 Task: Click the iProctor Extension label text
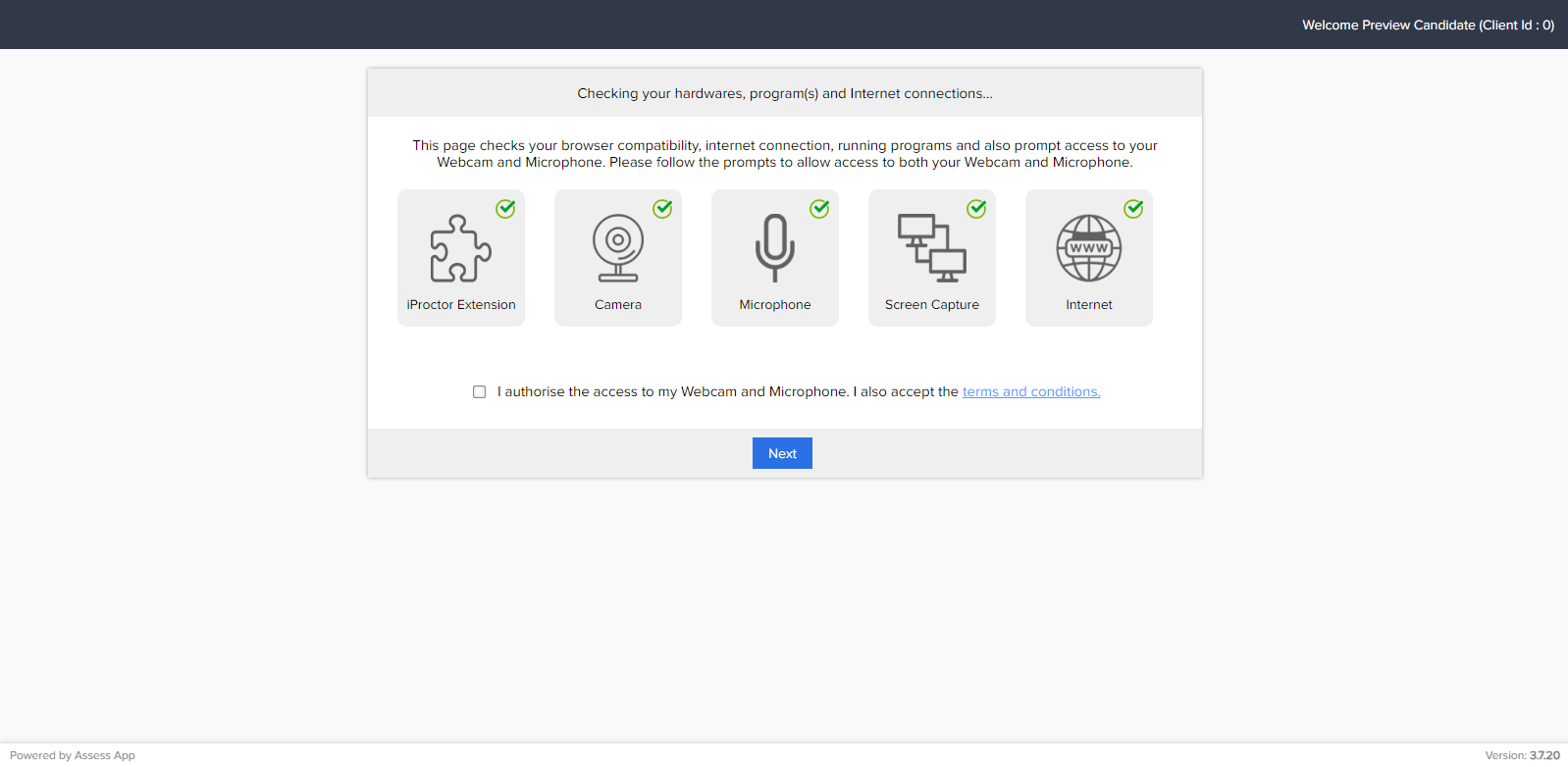[x=461, y=305]
